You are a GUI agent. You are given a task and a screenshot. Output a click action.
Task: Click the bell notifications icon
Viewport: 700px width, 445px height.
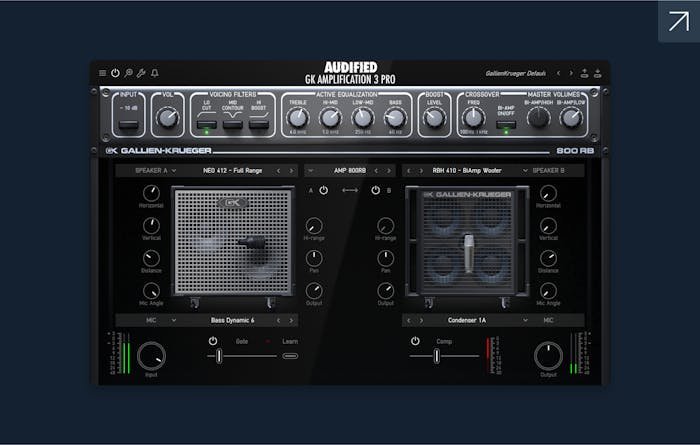tap(154, 73)
